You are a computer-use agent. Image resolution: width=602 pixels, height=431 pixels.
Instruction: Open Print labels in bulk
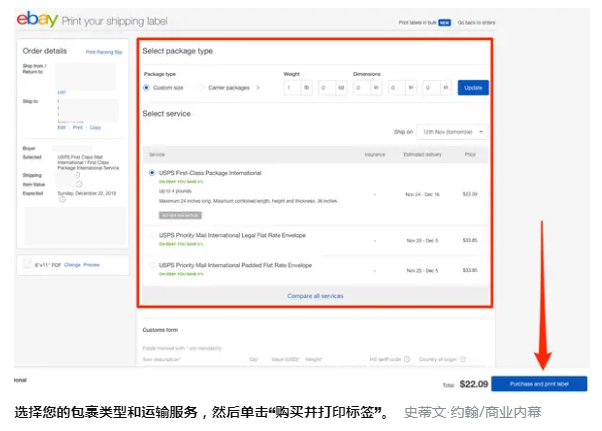point(417,23)
